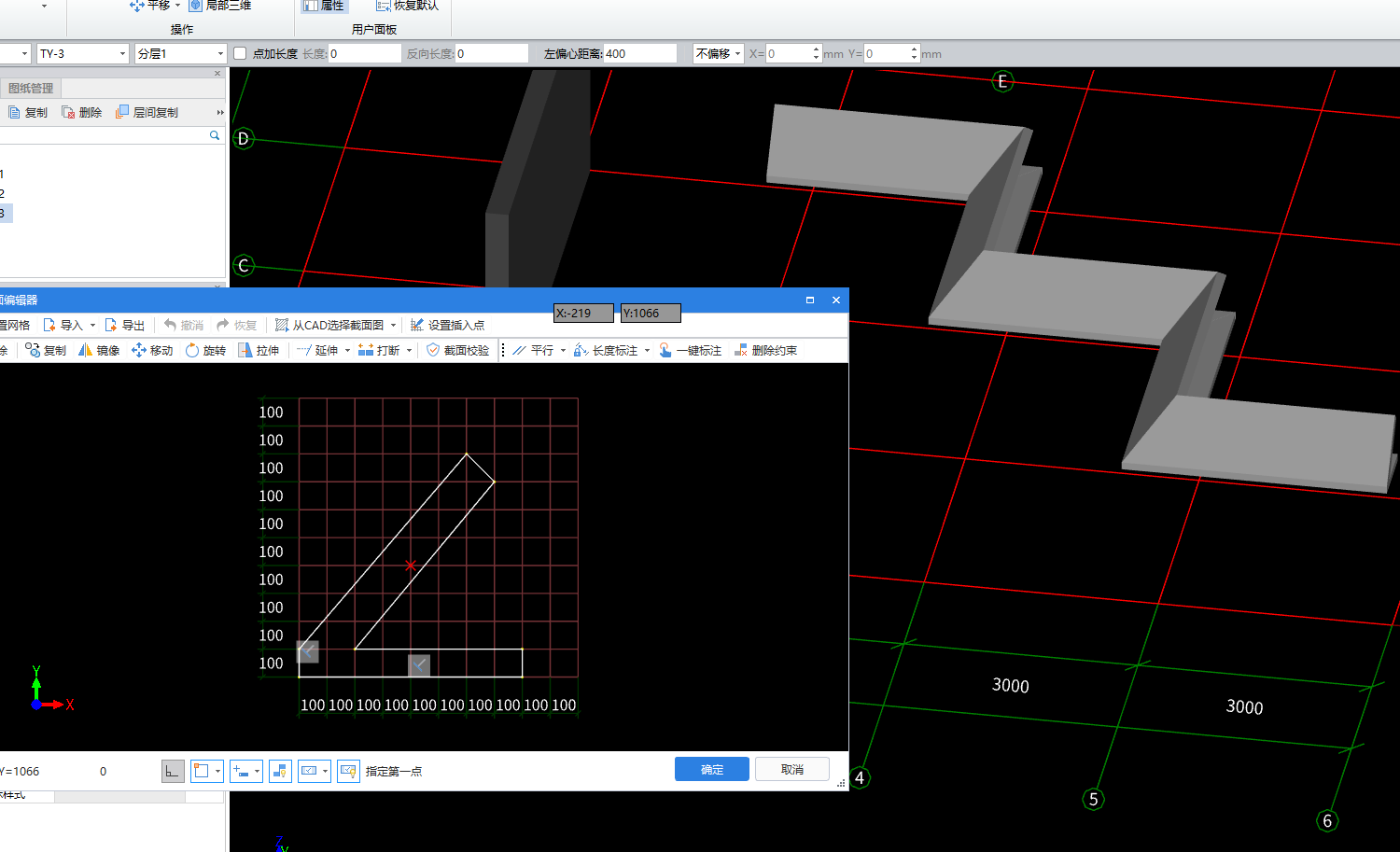Toggle the blocks-with-bulb hint icon in editor footer
This screenshot has height=852, width=1400.
pyautogui.click(x=280, y=771)
